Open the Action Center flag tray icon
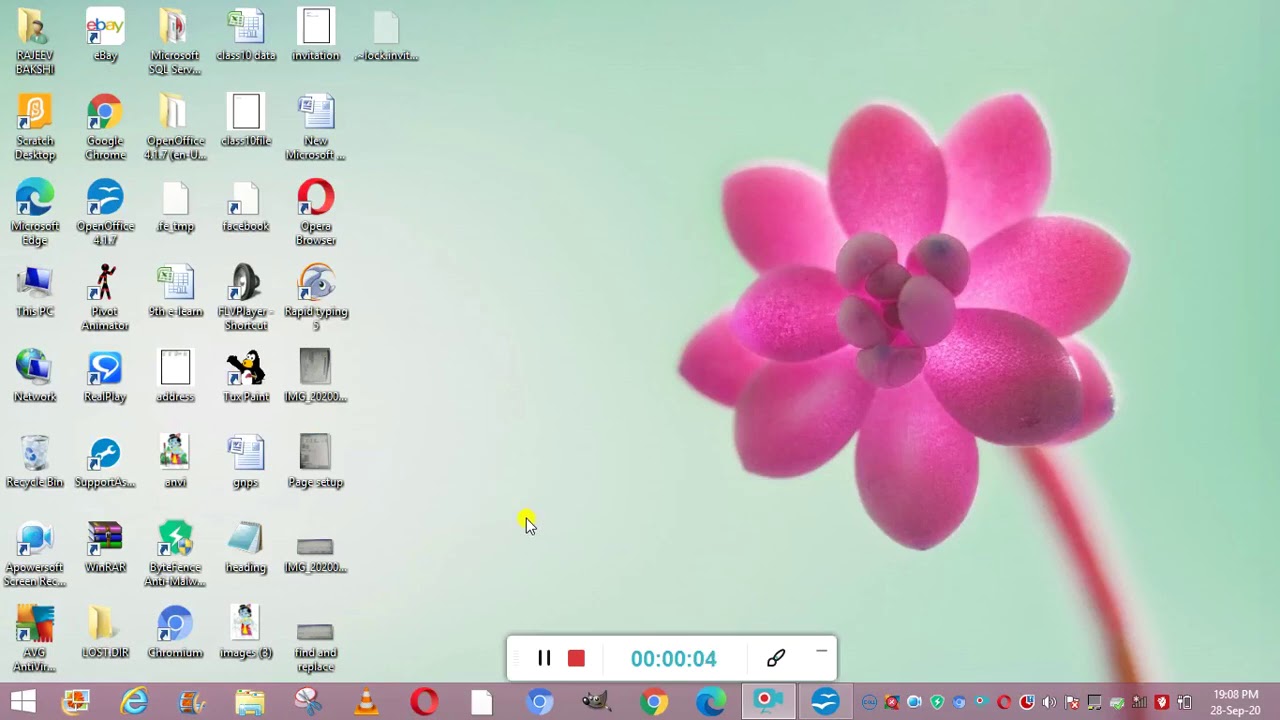The width and height of the screenshot is (1280, 720). coord(1072,702)
